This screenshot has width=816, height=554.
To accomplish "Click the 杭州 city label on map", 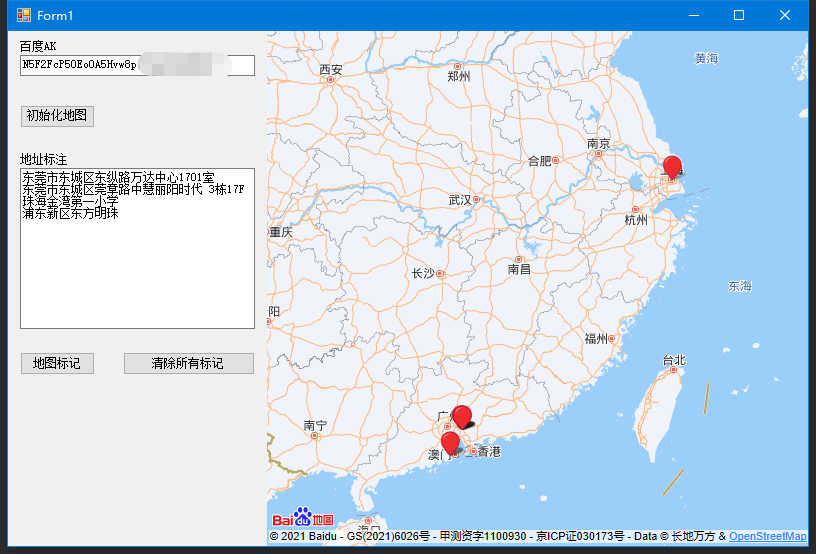I will [x=636, y=220].
